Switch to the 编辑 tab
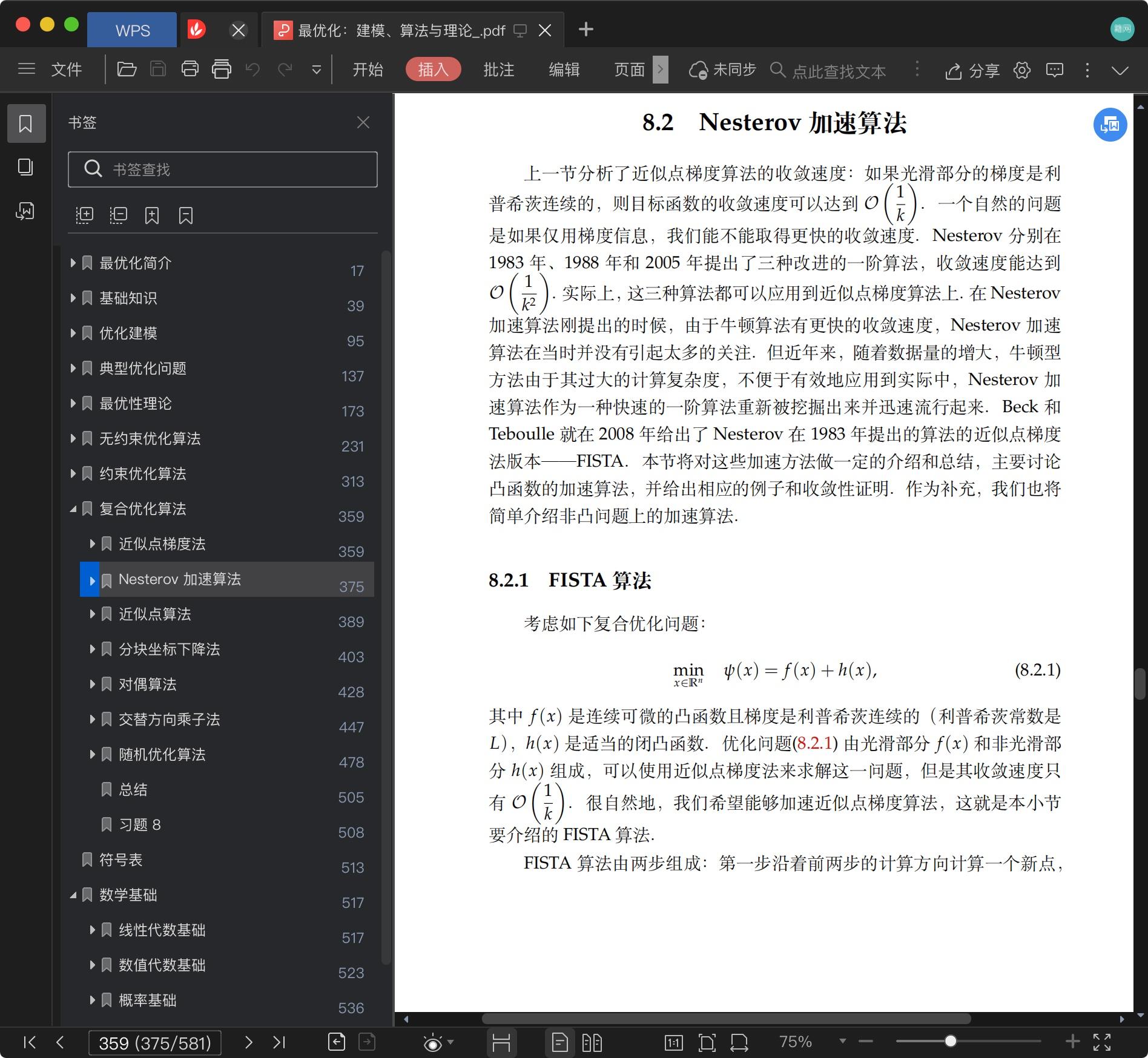Viewport: 1148px width, 1058px height. pos(564,70)
